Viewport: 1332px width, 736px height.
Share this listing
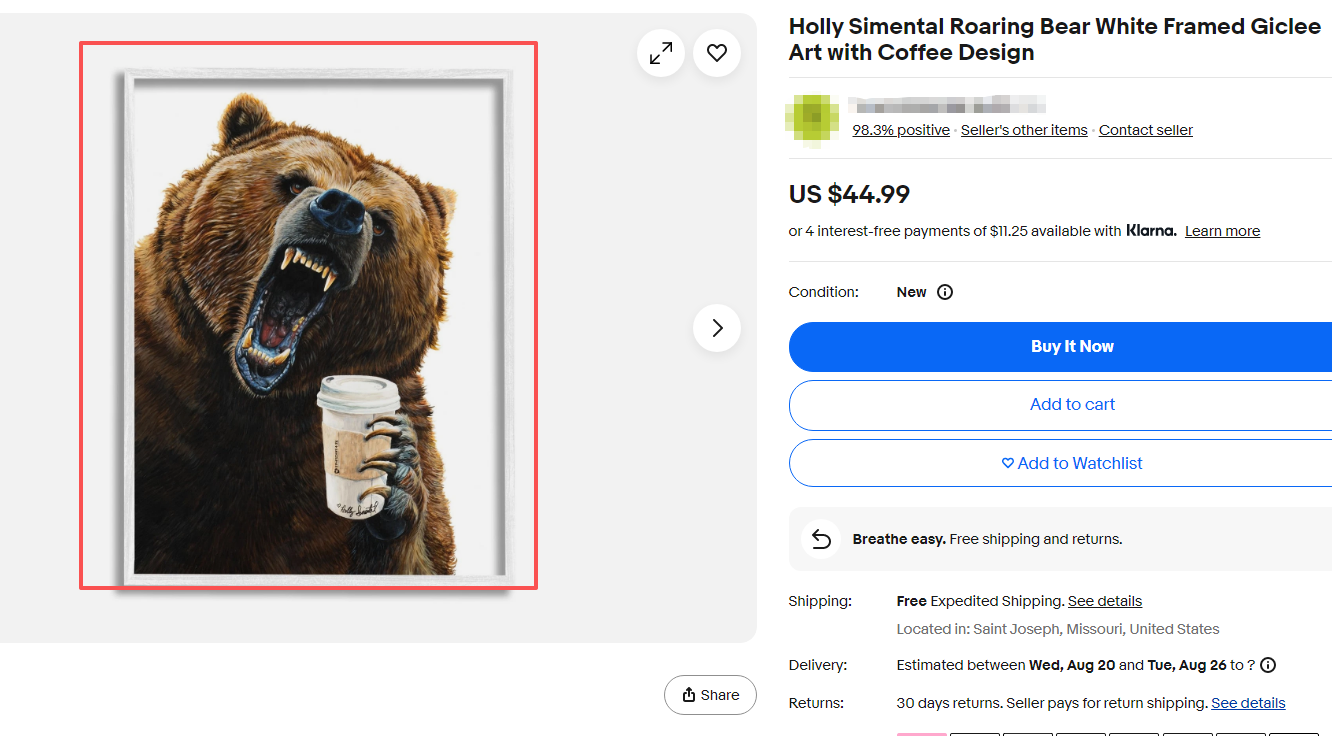(710, 695)
